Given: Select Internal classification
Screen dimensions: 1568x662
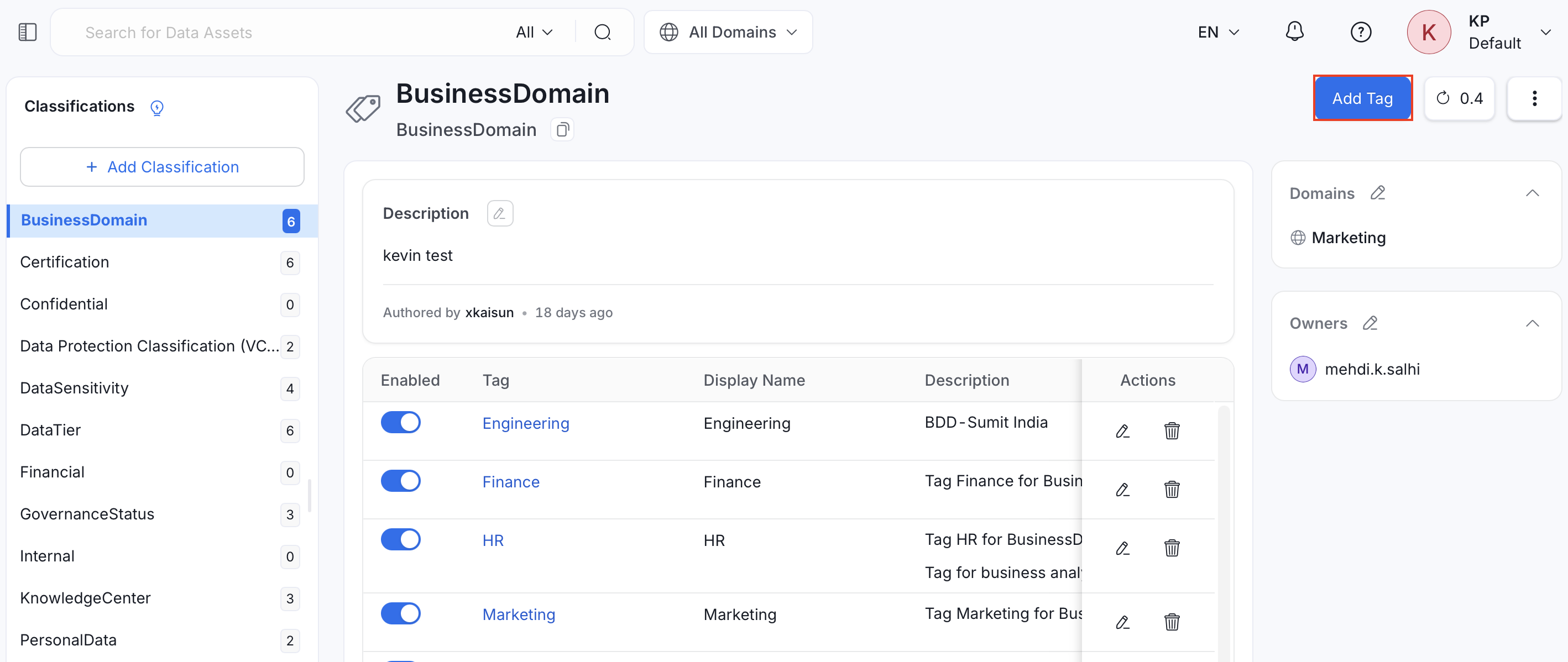Looking at the screenshot, I should (163, 556).
